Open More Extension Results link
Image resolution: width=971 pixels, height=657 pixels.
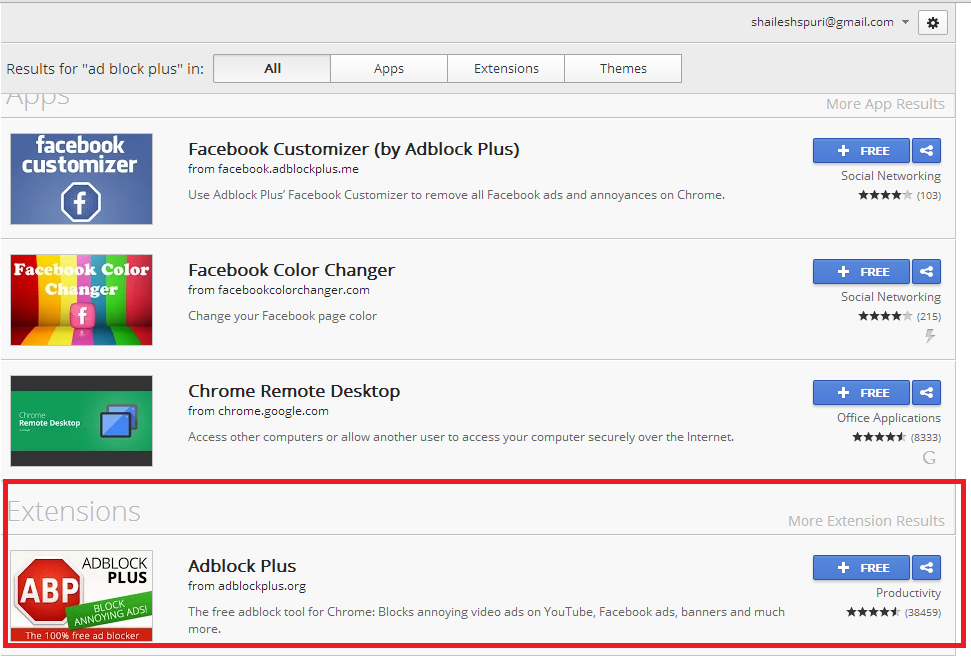(x=866, y=521)
